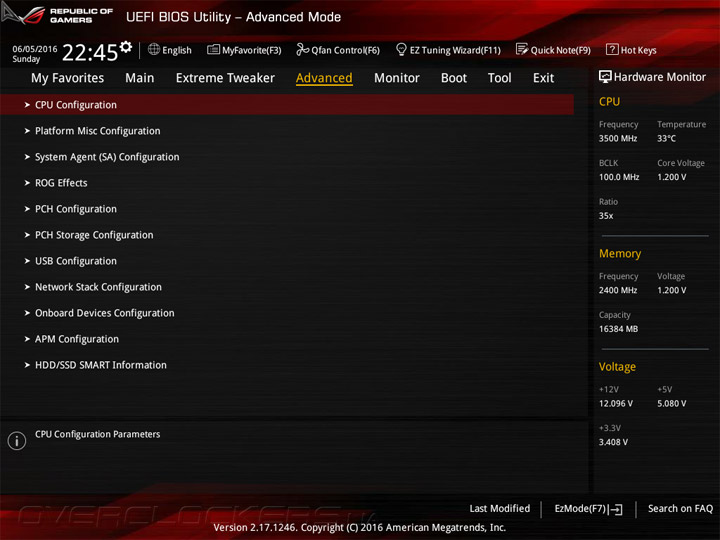Click the EZ Tuning Wizard bulb icon

click(401, 50)
